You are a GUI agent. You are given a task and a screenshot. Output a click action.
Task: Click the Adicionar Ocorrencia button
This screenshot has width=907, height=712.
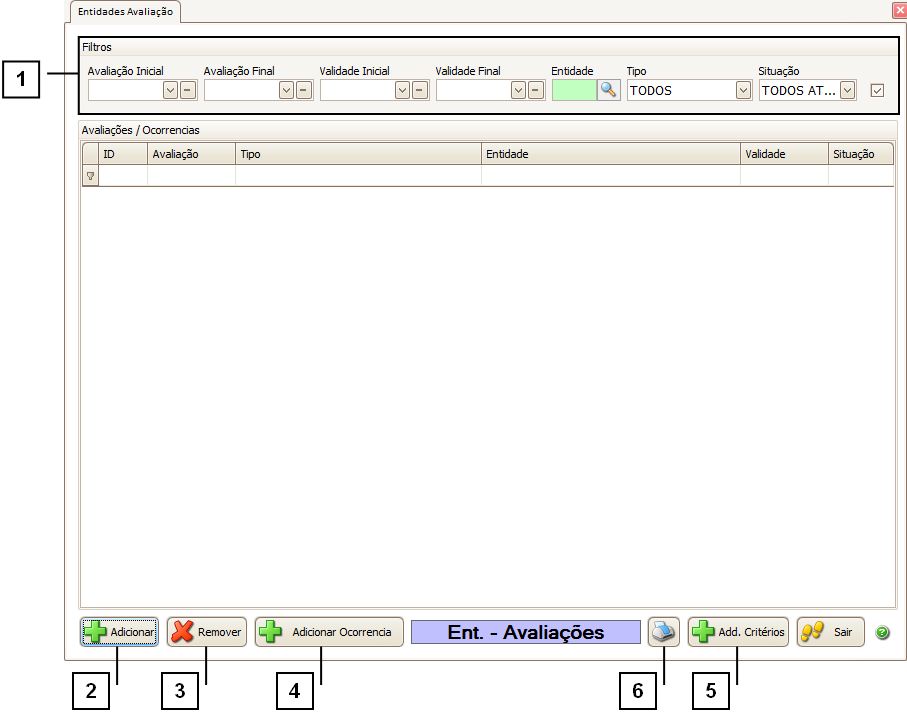click(x=329, y=632)
